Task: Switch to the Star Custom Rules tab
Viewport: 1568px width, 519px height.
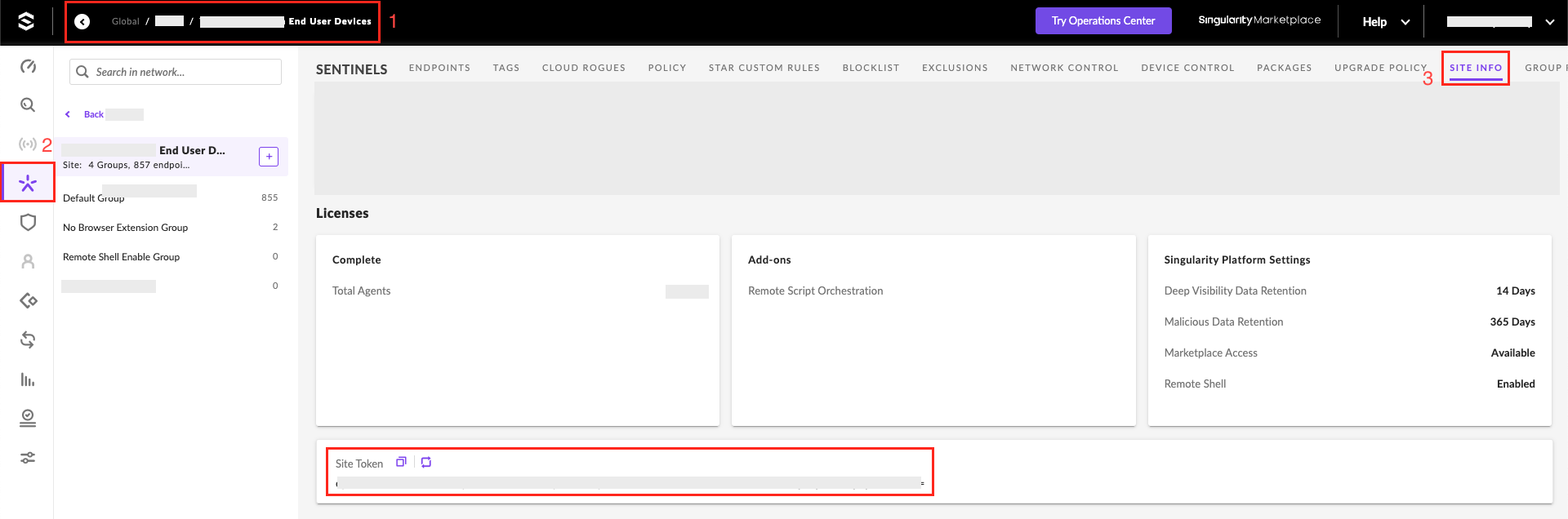Action: pyautogui.click(x=764, y=68)
